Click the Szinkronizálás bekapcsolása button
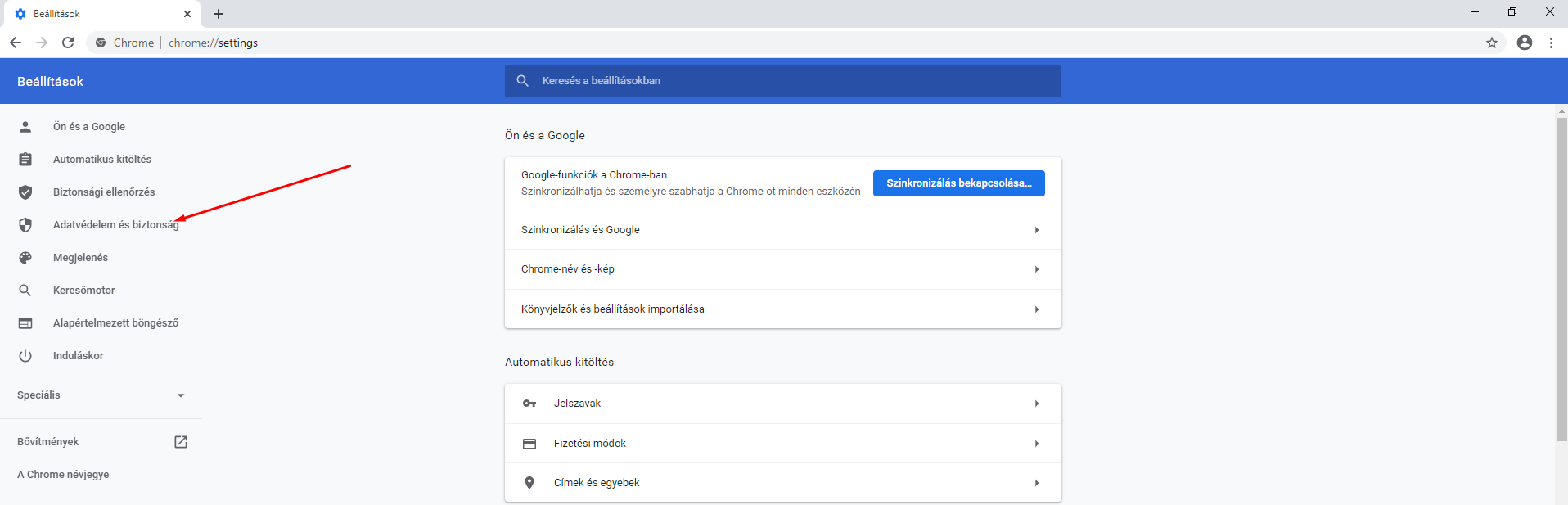Image resolution: width=1568 pixels, height=505 pixels. tap(958, 183)
